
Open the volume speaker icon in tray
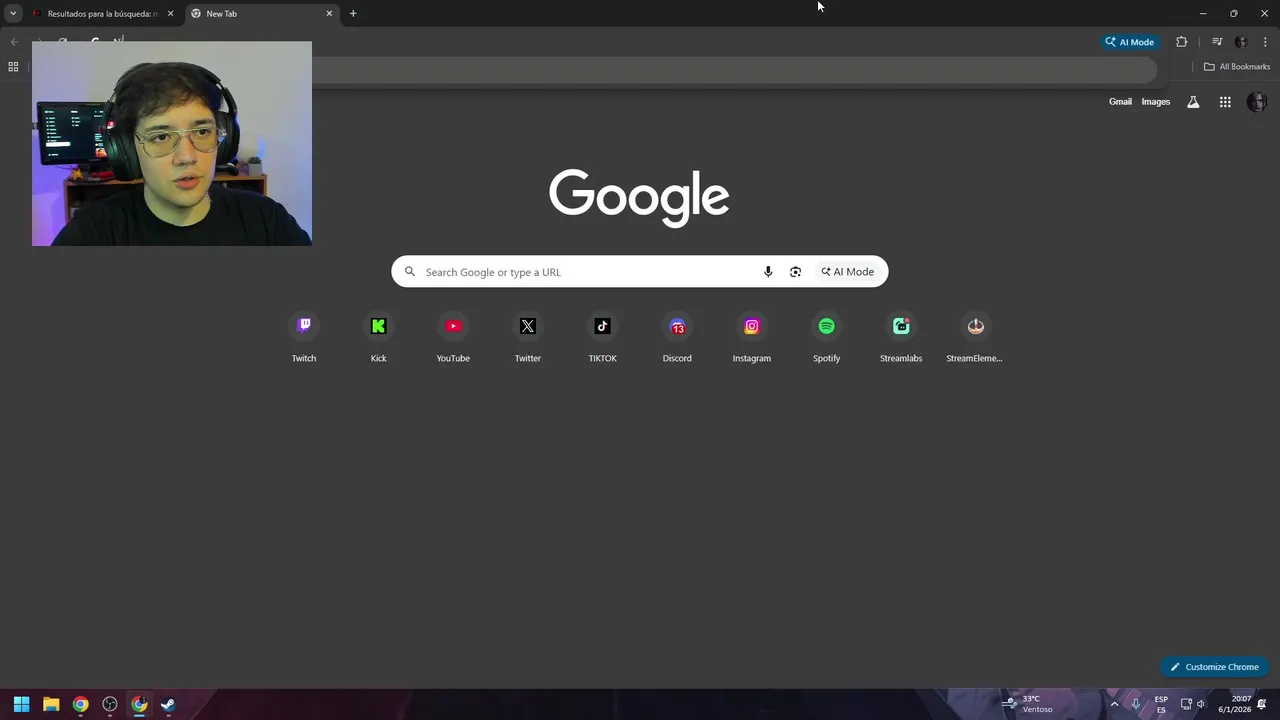pos(1201,704)
